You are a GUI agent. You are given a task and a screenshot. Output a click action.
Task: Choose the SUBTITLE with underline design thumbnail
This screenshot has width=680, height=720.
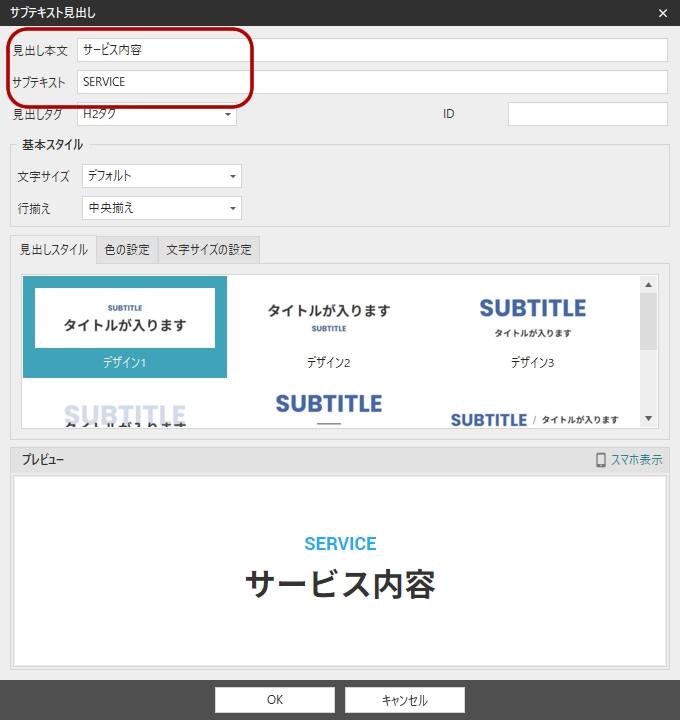[x=328, y=409]
